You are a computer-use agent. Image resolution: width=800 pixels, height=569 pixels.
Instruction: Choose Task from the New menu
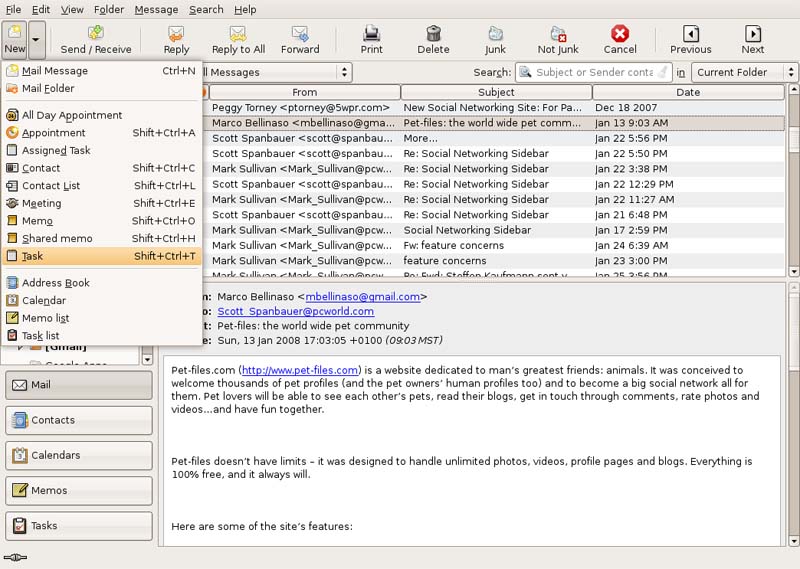tap(33, 256)
